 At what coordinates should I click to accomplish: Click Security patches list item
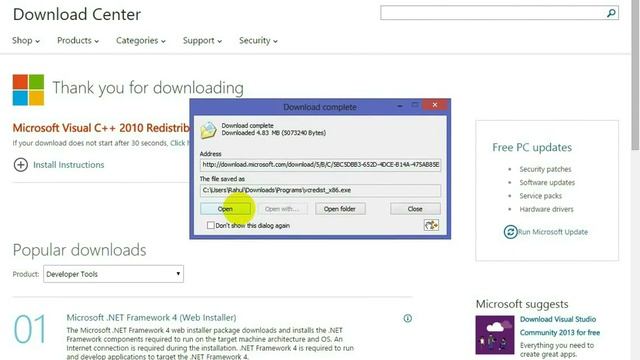coord(545,169)
